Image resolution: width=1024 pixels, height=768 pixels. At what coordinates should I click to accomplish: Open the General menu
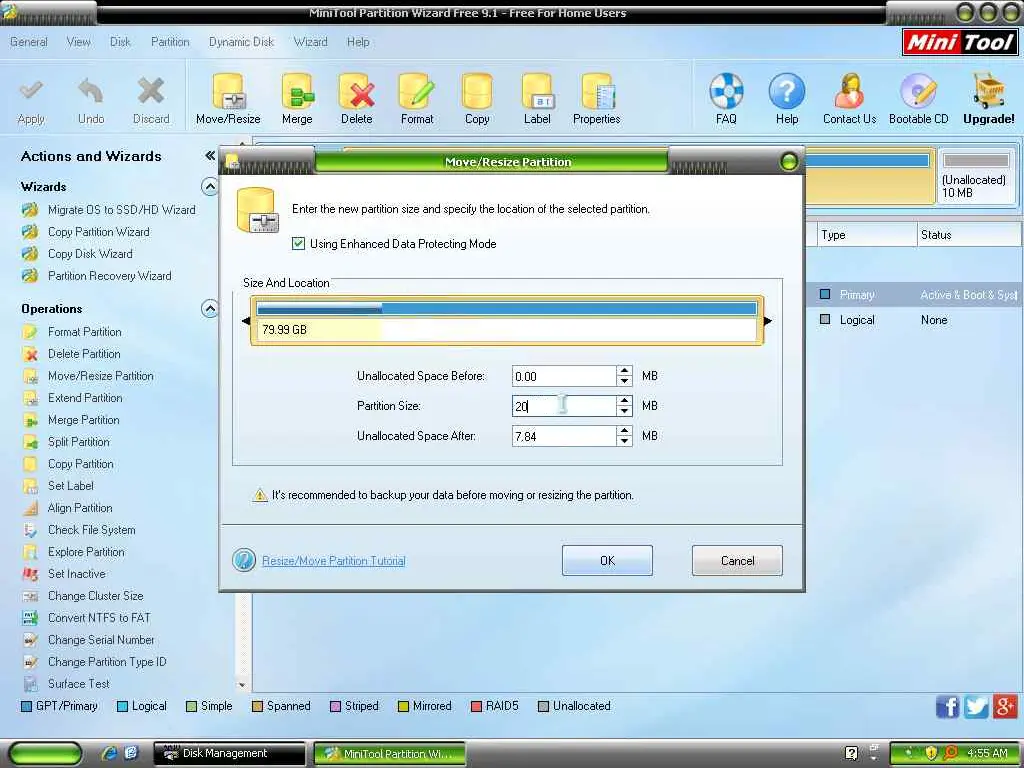(29, 42)
